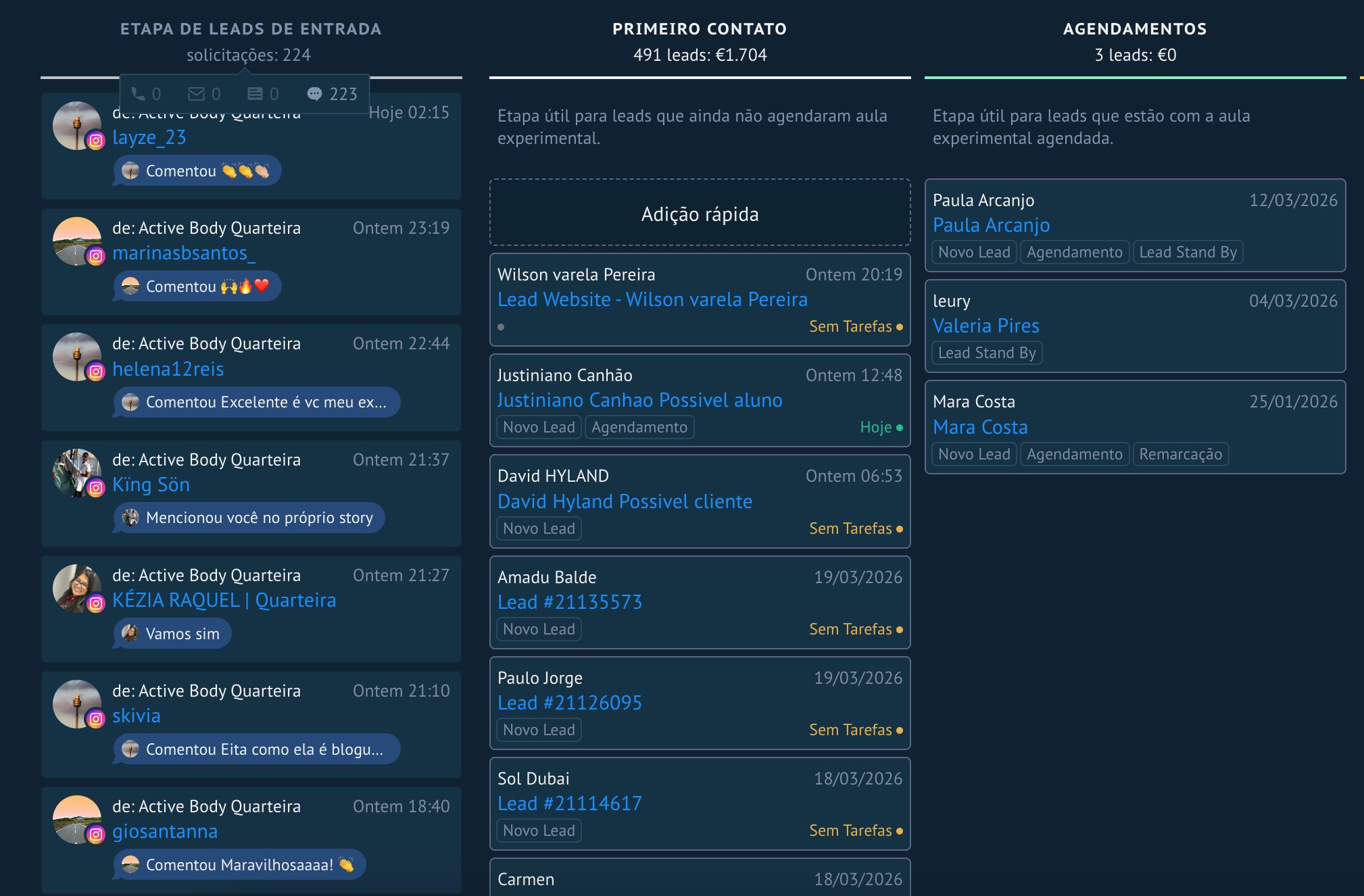Click the email icon in the solicitações popup
The width and height of the screenshot is (1364, 896).
tap(198, 94)
